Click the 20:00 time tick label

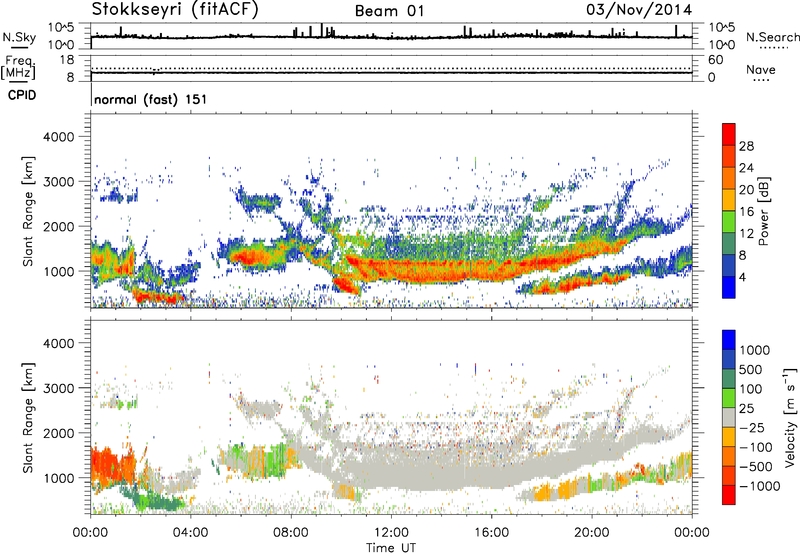point(592,533)
